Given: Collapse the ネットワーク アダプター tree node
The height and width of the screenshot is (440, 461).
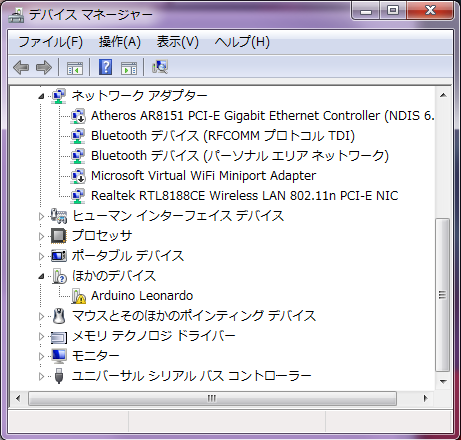Looking at the screenshot, I should coord(41,96).
